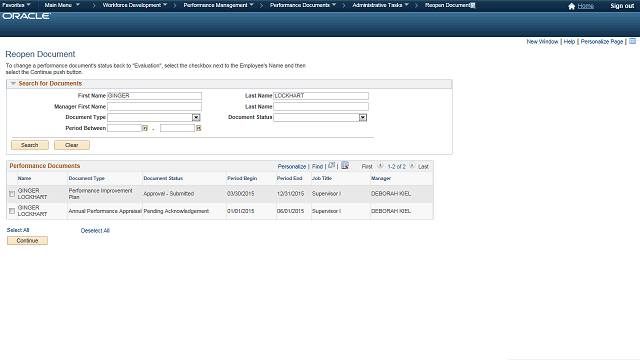Screen dimensions: 640x360
Task: Click the Oracle logo
Action: [x=27, y=16]
